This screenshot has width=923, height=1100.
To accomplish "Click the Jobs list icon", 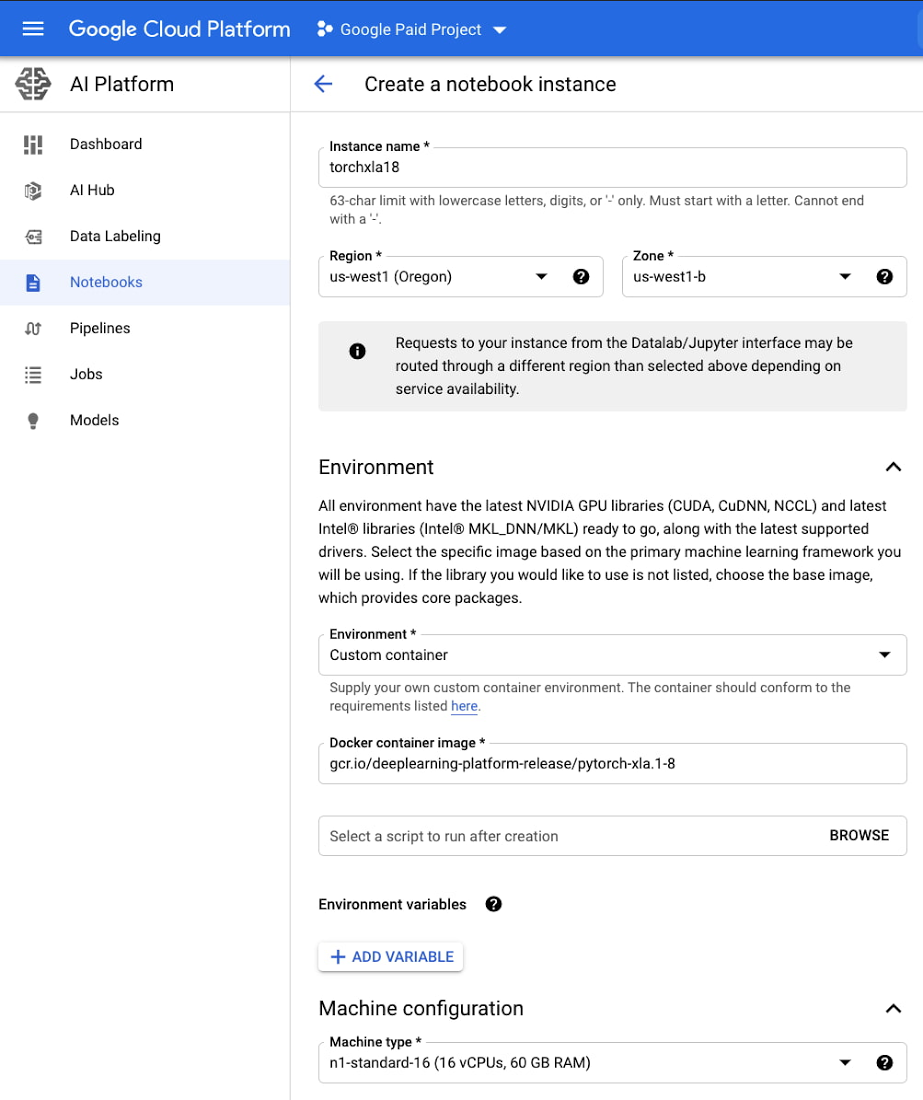I will [x=33, y=375].
